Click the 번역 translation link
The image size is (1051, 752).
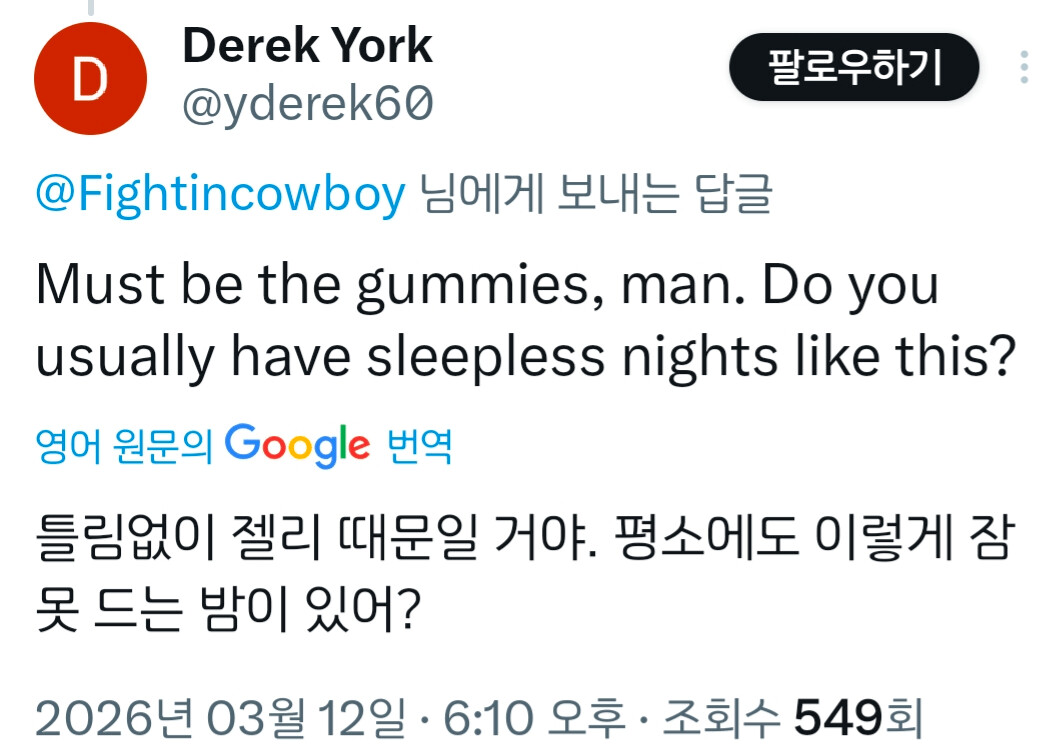(x=419, y=446)
